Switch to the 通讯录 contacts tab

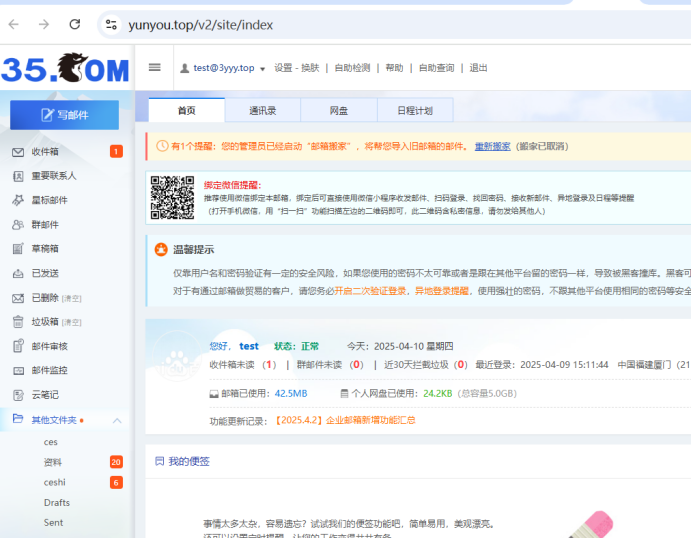click(263, 111)
